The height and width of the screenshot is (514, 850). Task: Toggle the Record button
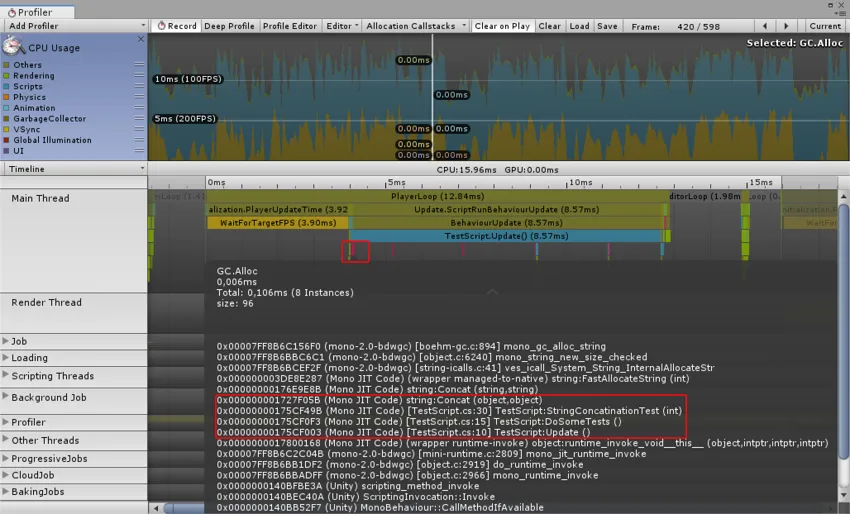(x=177, y=25)
